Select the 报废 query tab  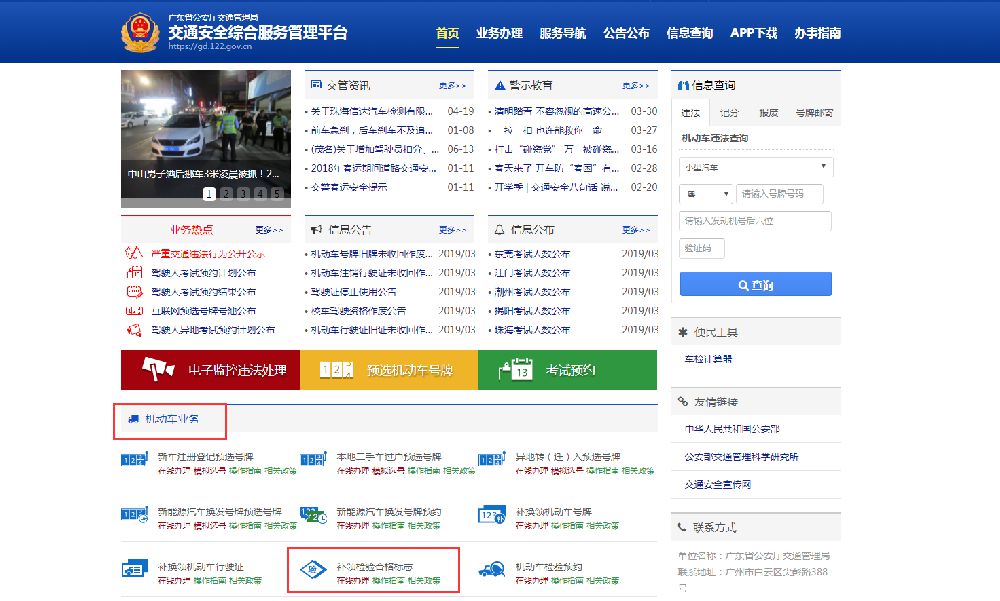(768, 113)
